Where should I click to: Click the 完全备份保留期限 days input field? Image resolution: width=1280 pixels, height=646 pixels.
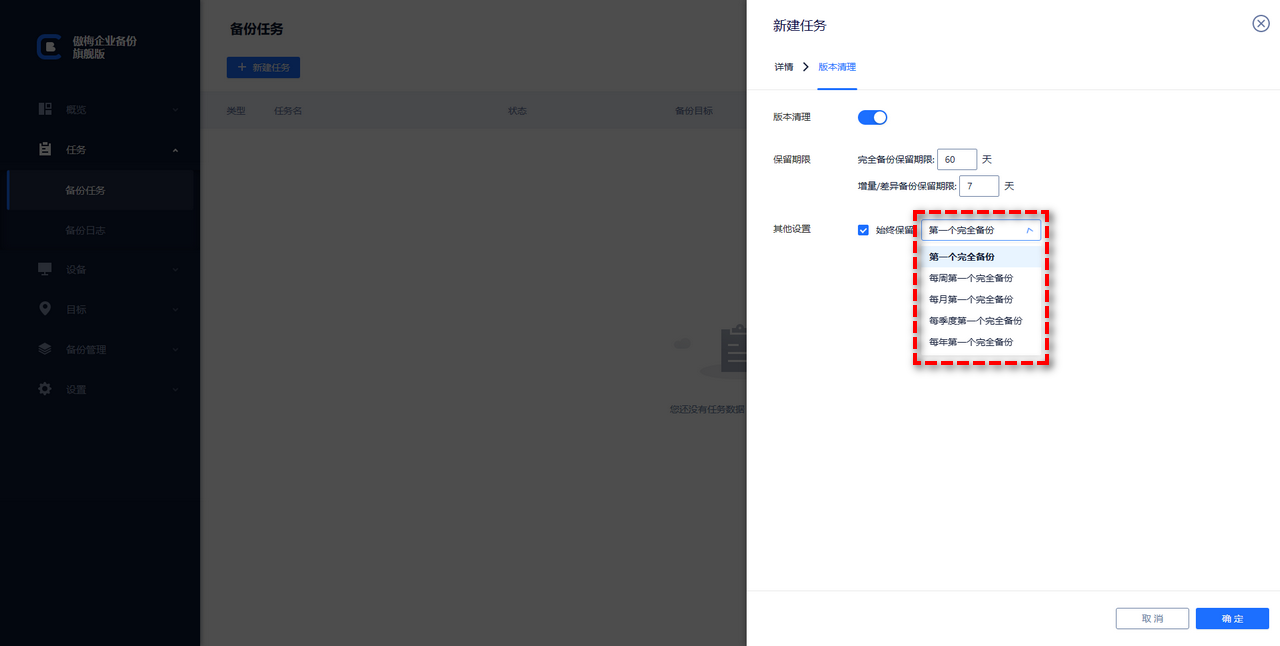[957, 160]
